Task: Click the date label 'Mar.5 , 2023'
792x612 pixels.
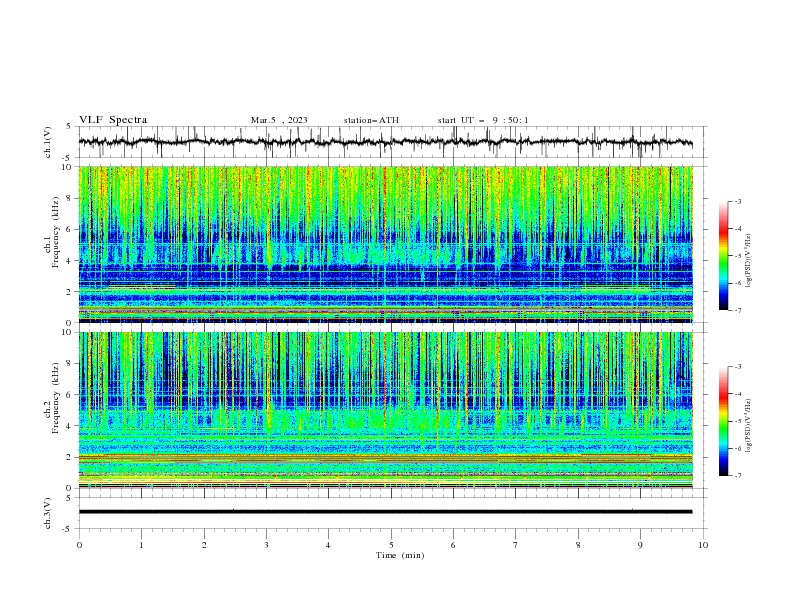Action: (279, 120)
